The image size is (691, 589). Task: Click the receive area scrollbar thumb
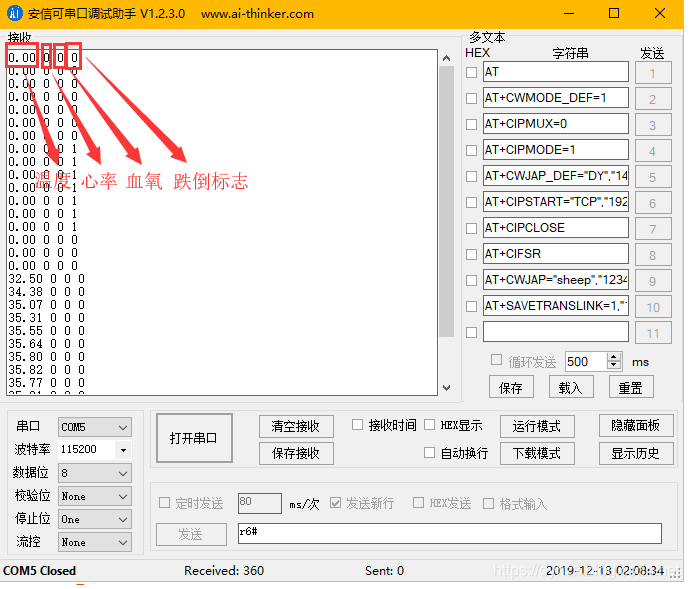446,201
